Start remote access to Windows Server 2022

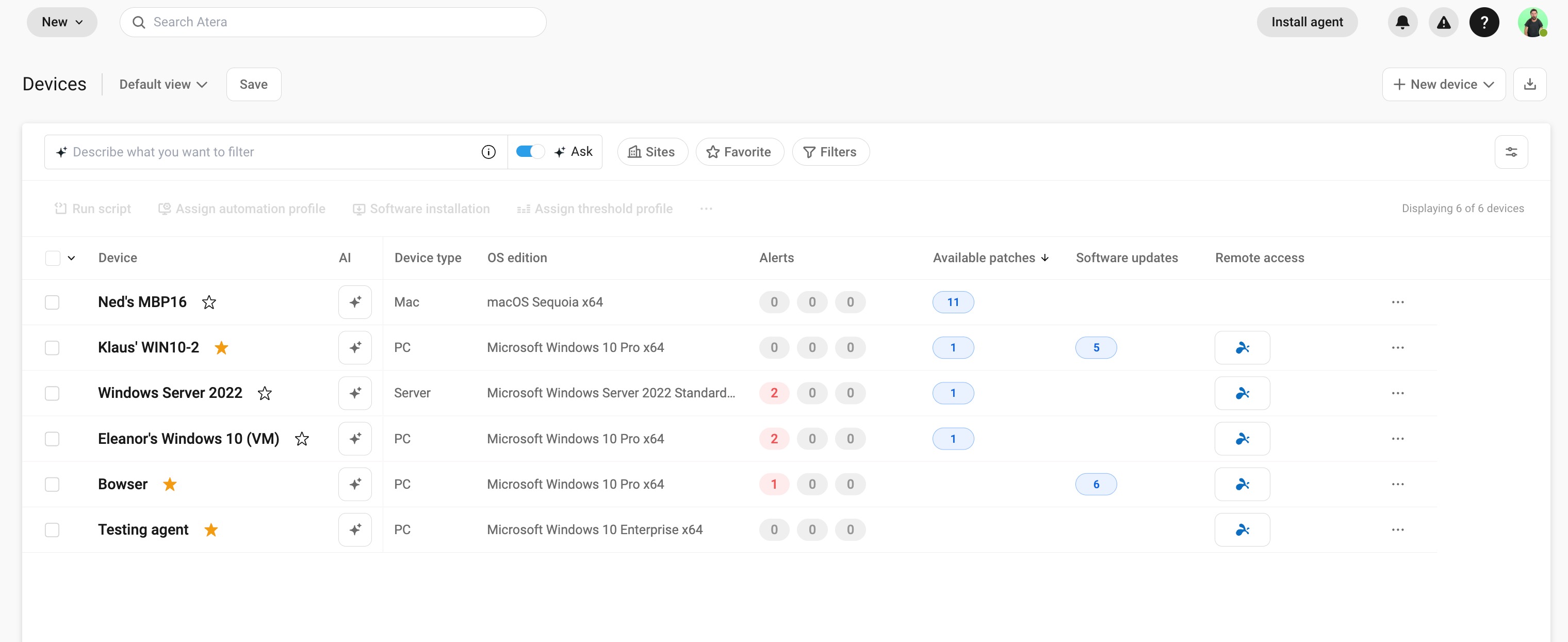(x=1242, y=393)
